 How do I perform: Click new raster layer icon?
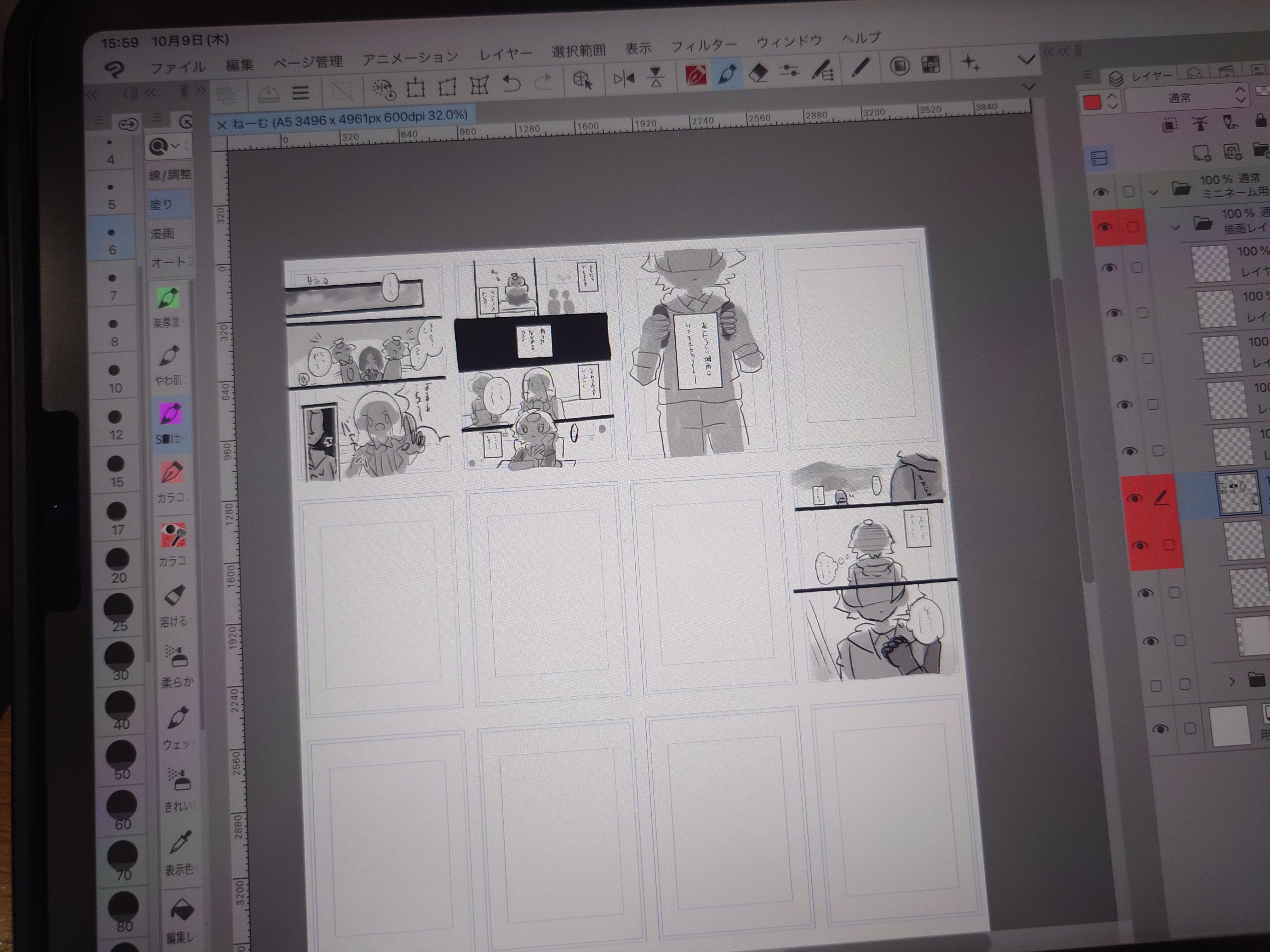click(x=1201, y=153)
